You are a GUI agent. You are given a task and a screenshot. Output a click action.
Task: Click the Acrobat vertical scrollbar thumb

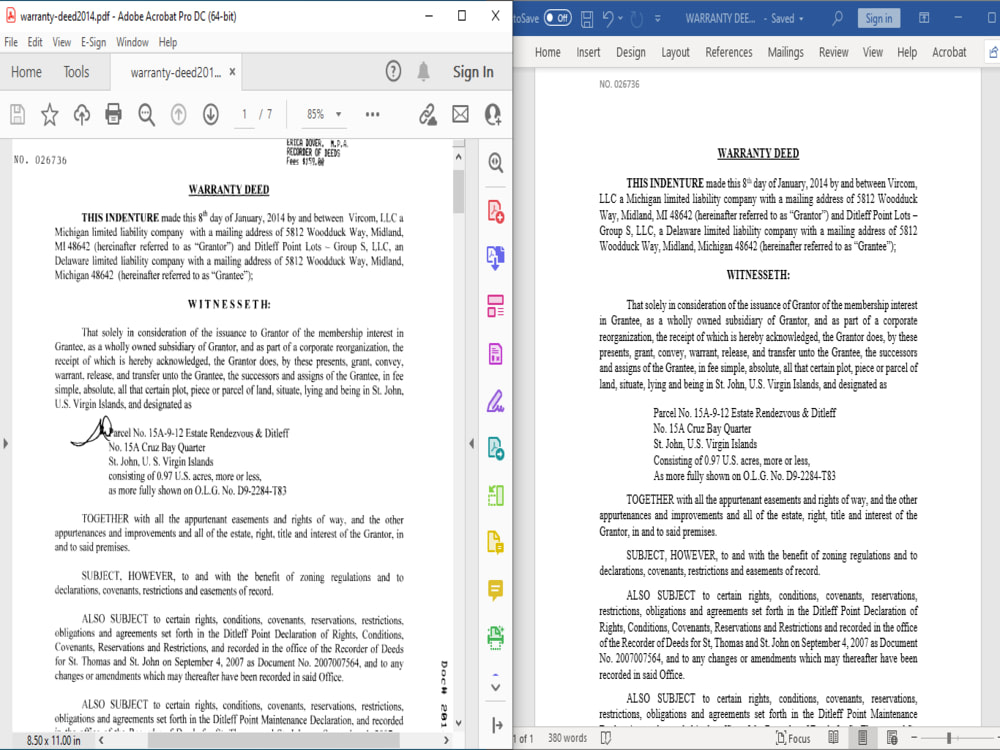[x=458, y=191]
